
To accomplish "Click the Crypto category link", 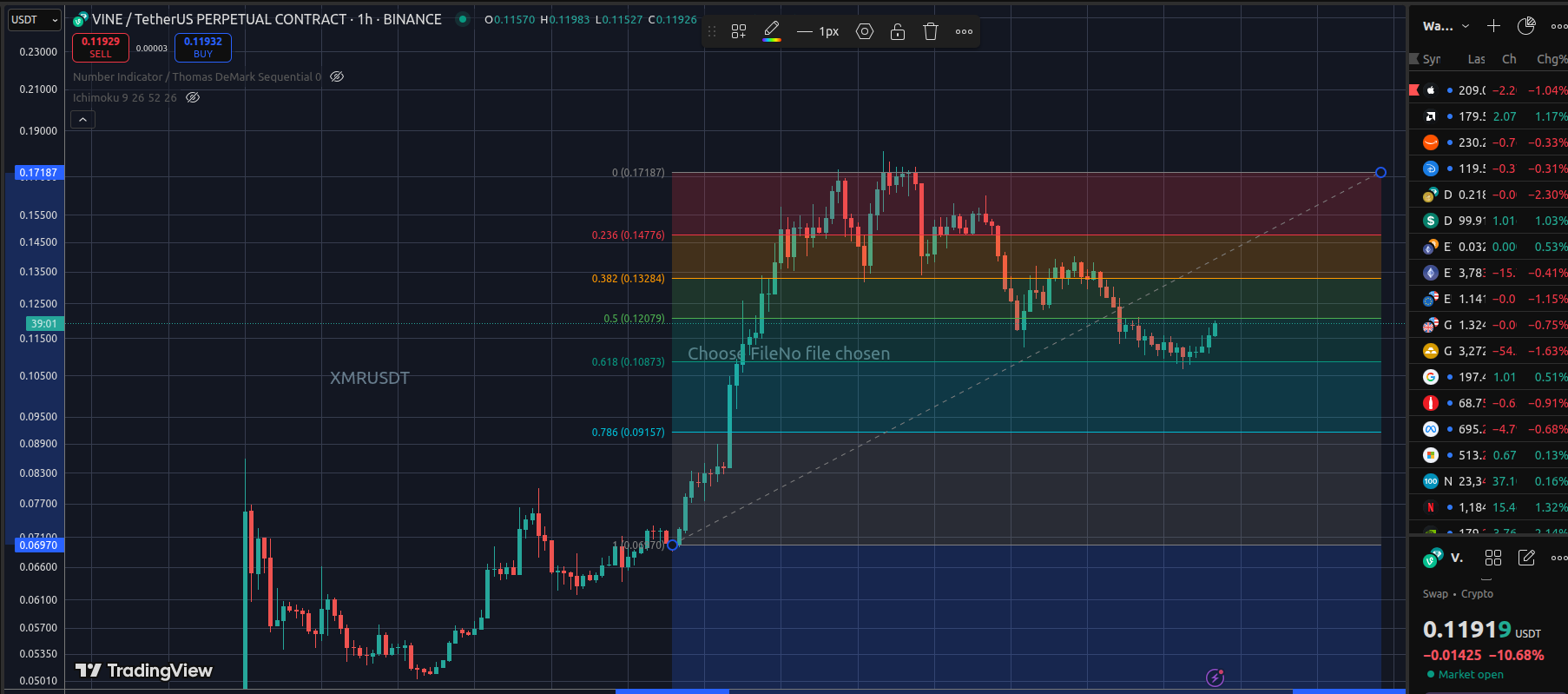I will coord(1477,594).
